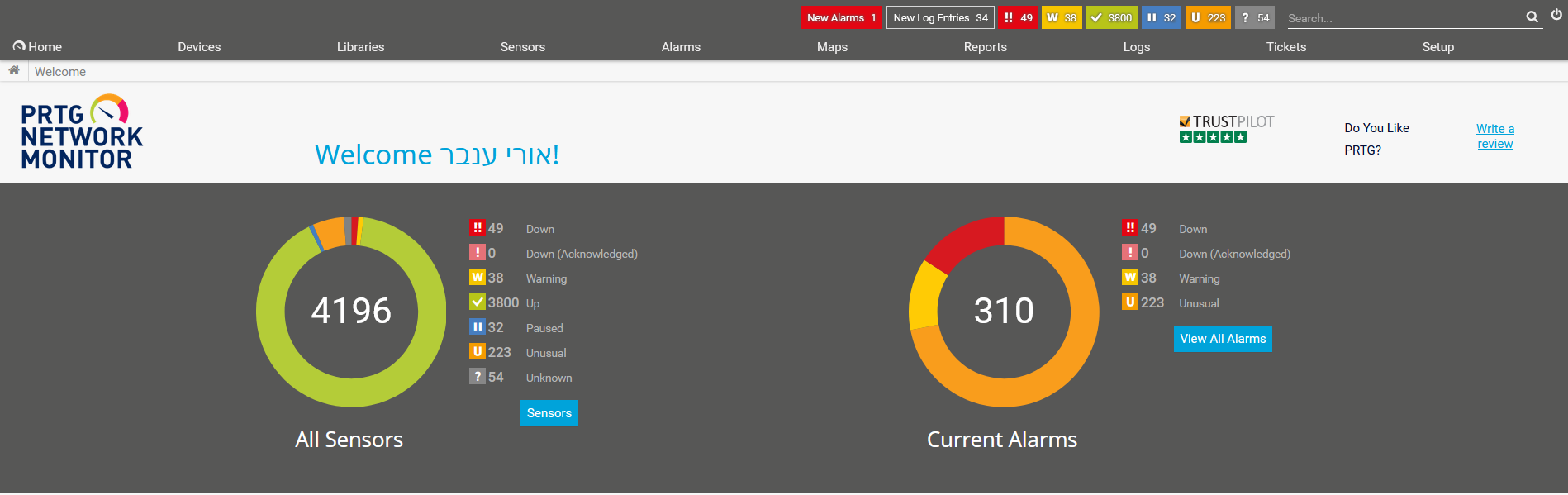Follow the Write a review link
Screen dimensions: 1568x495
[1494, 136]
